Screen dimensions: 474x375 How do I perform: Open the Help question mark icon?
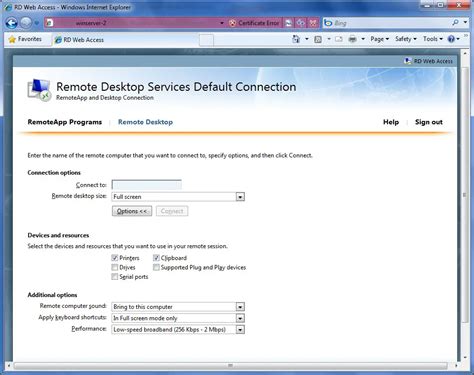(x=451, y=39)
